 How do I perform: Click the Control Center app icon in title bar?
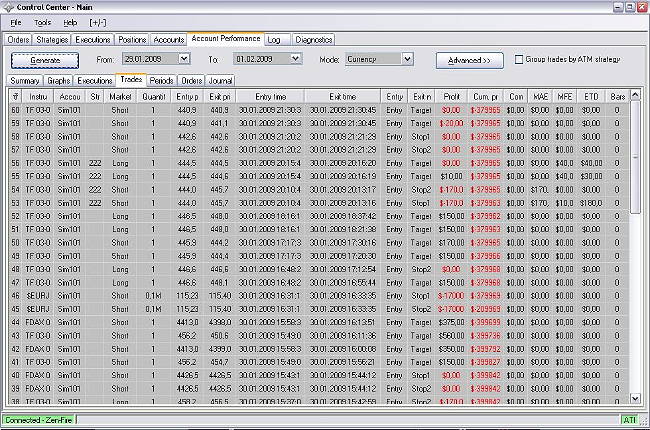[x=9, y=7]
